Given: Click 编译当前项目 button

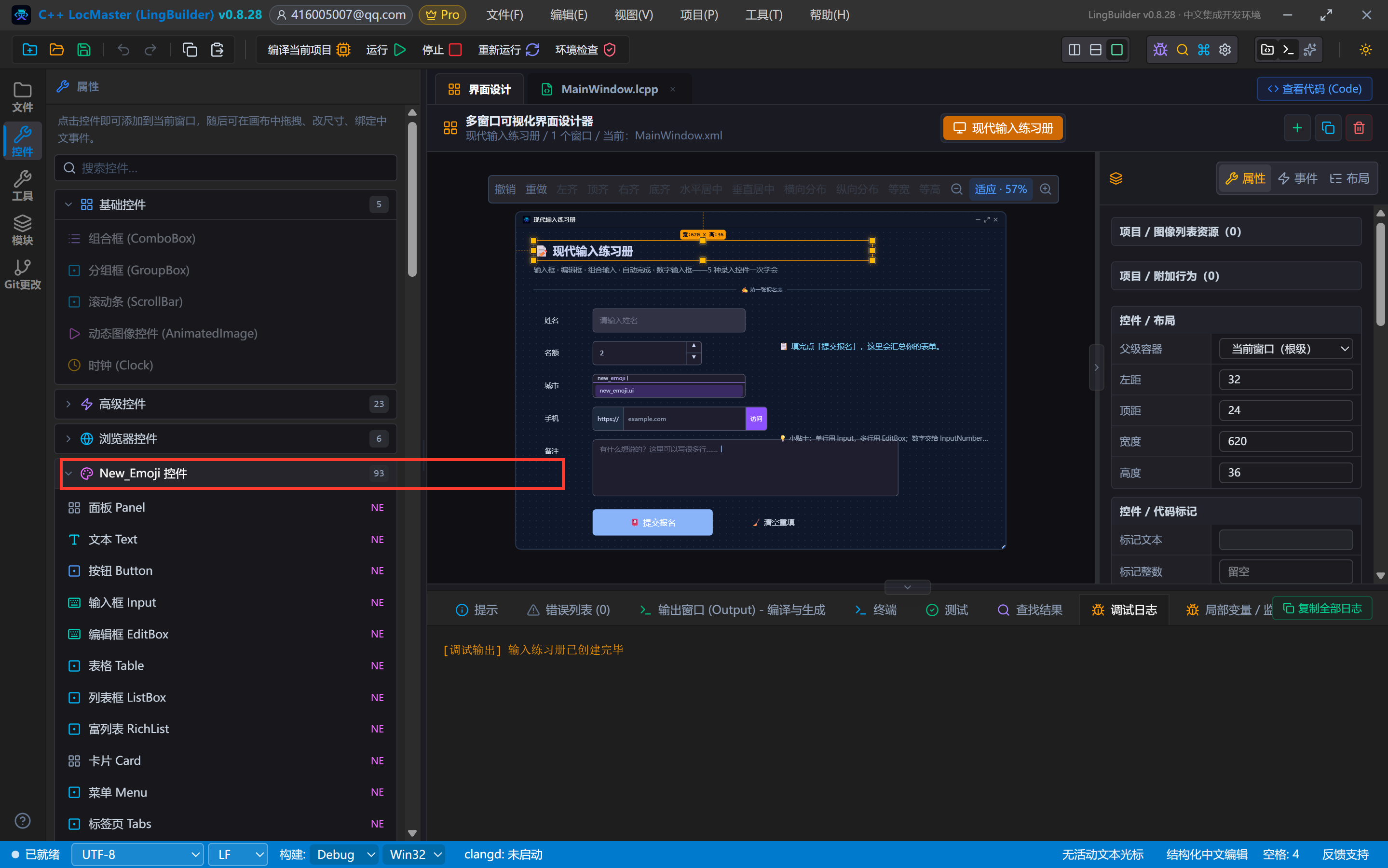Looking at the screenshot, I should [x=309, y=50].
